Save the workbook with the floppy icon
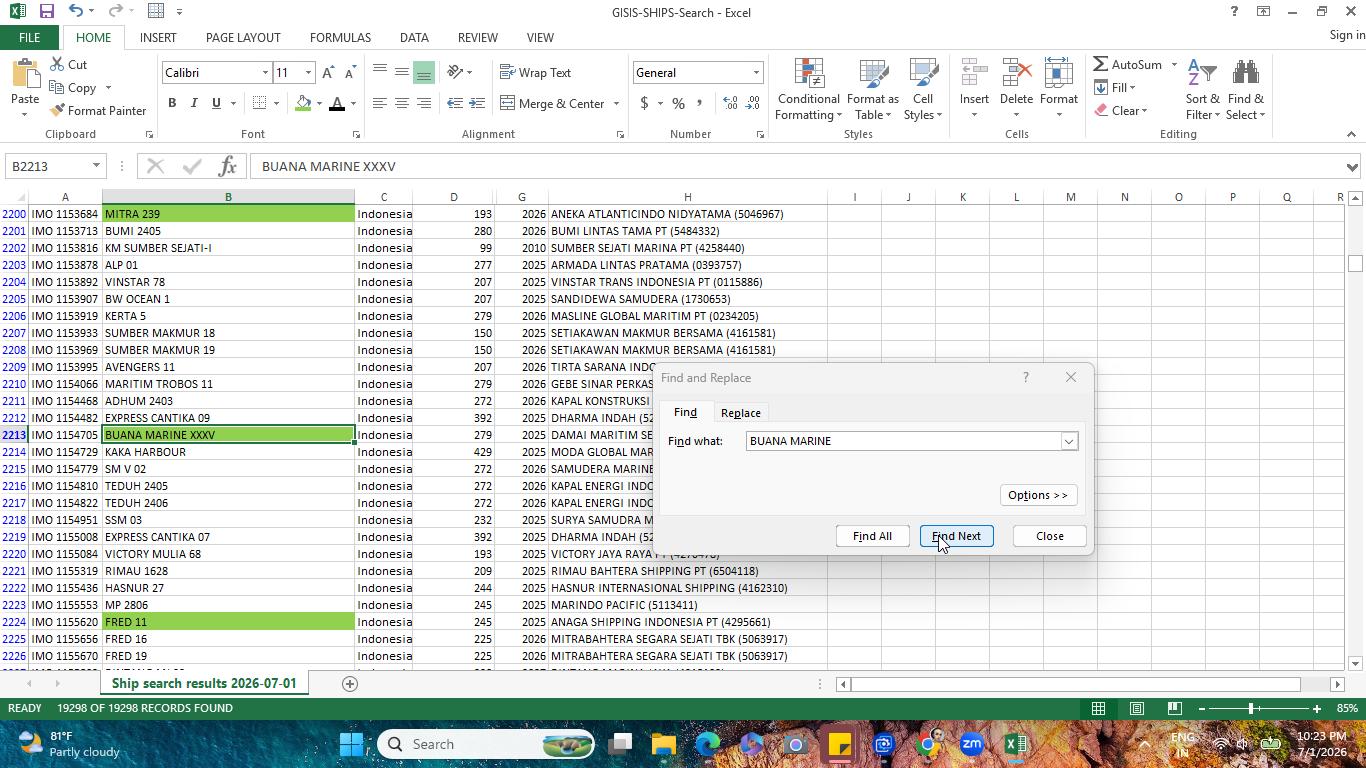This screenshot has width=1366, height=768. point(46,12)
